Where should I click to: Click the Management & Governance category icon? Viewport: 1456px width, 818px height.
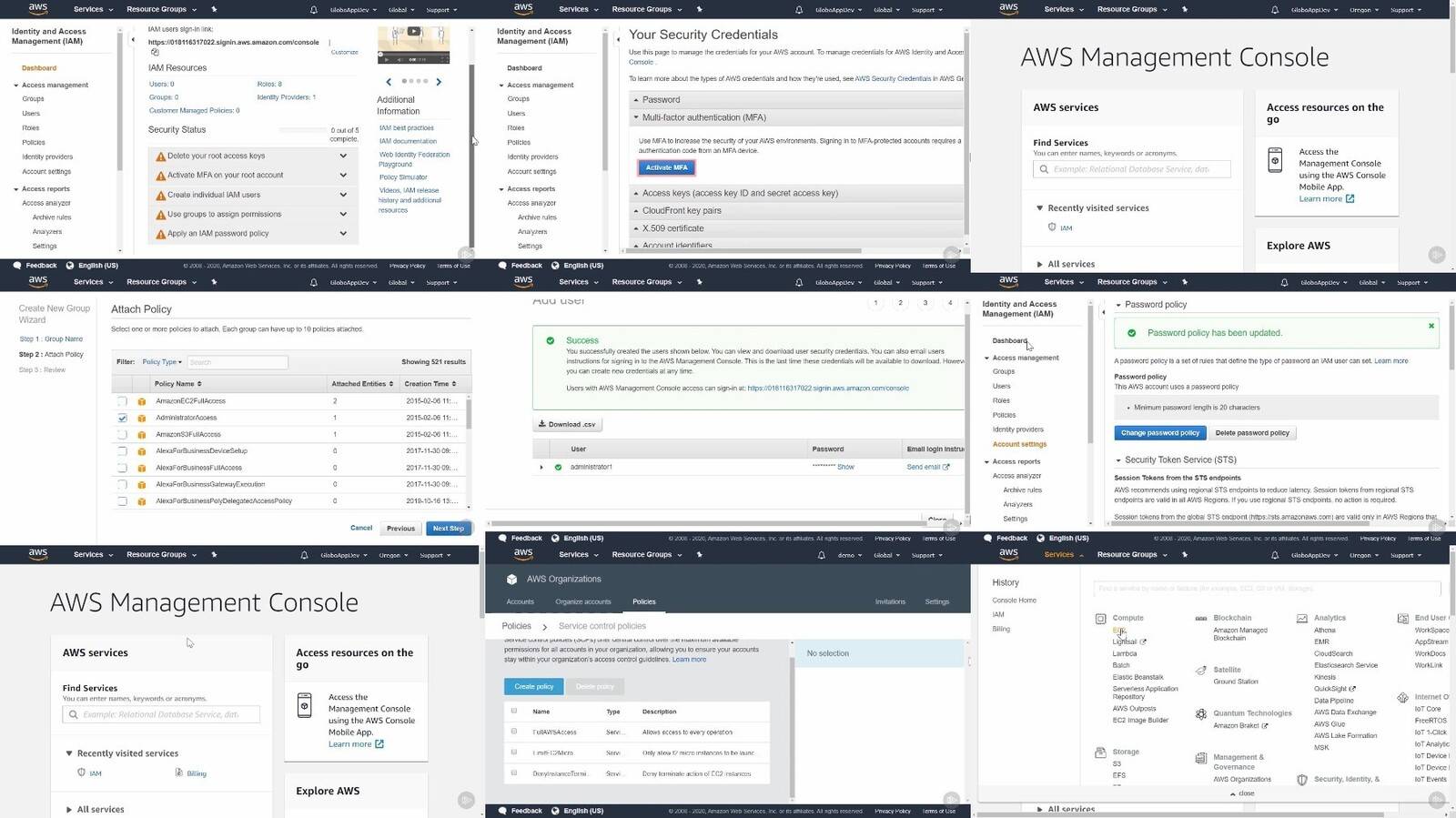(x=1201, y=758)
